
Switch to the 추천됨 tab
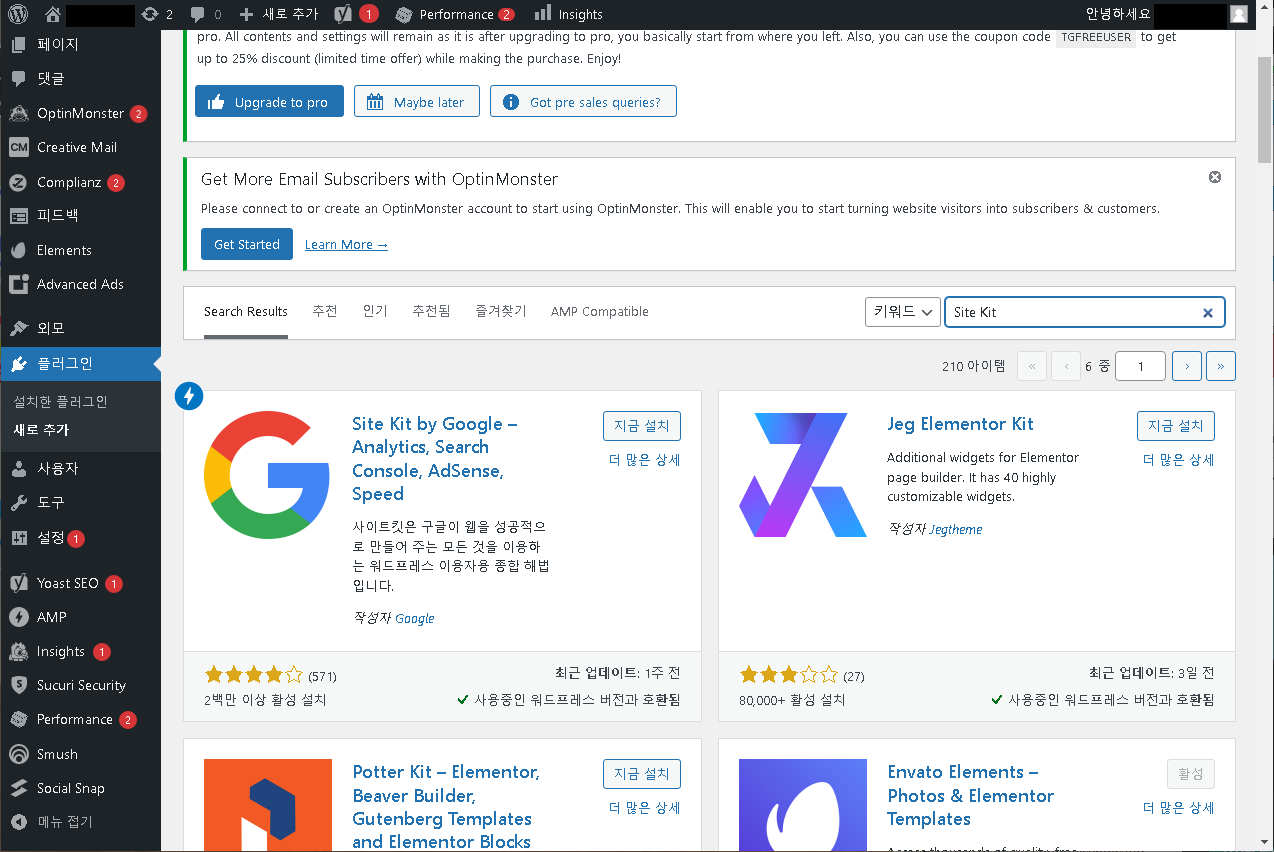(431, 311)
